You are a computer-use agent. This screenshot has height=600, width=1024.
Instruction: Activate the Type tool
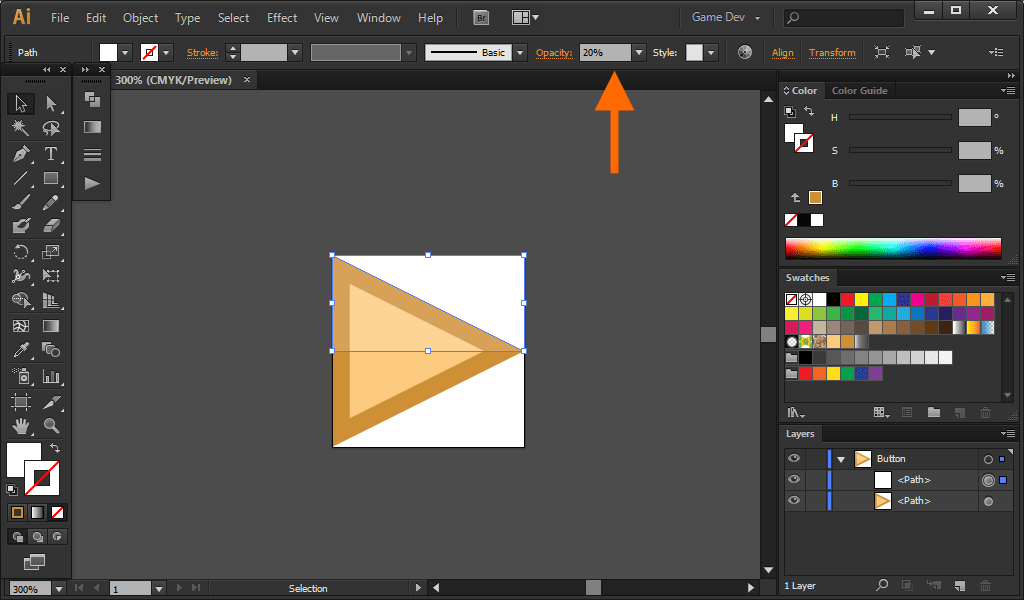49,155
